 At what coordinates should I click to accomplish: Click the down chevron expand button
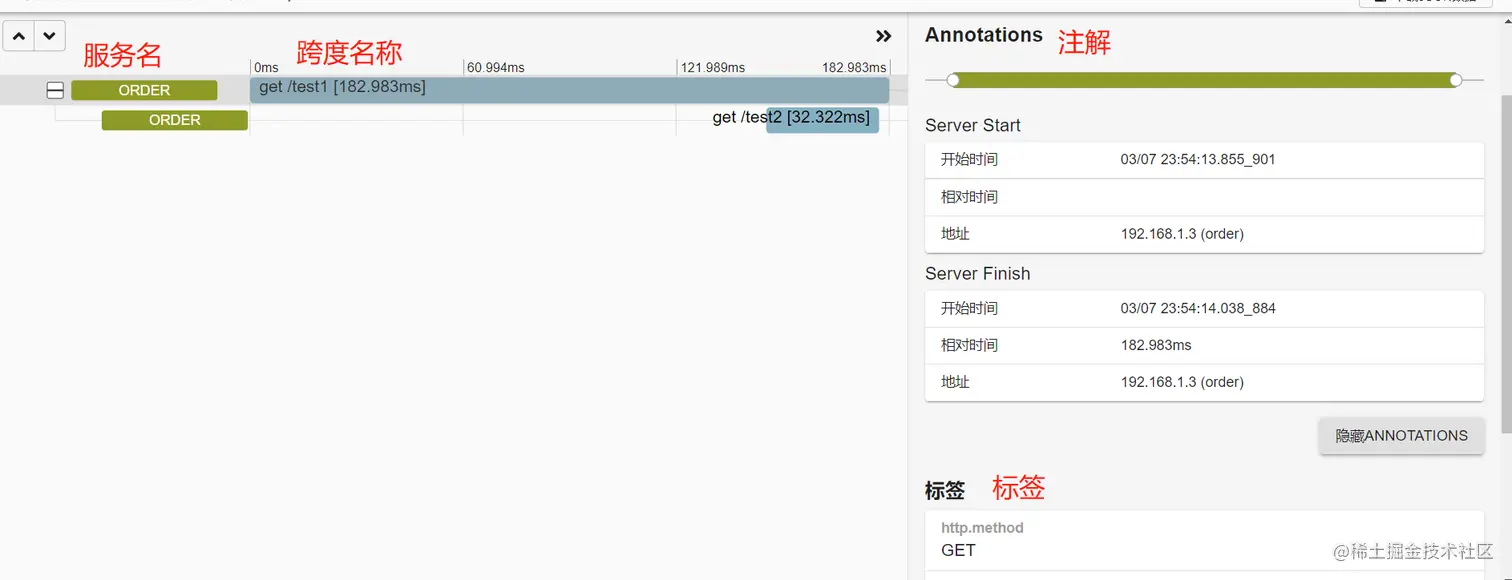[x=49, y=36]
